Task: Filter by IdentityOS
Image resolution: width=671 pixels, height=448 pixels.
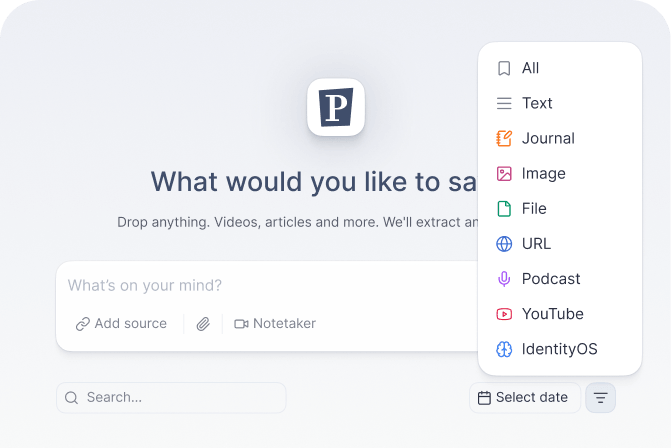Action: click(x=559, y=349)
